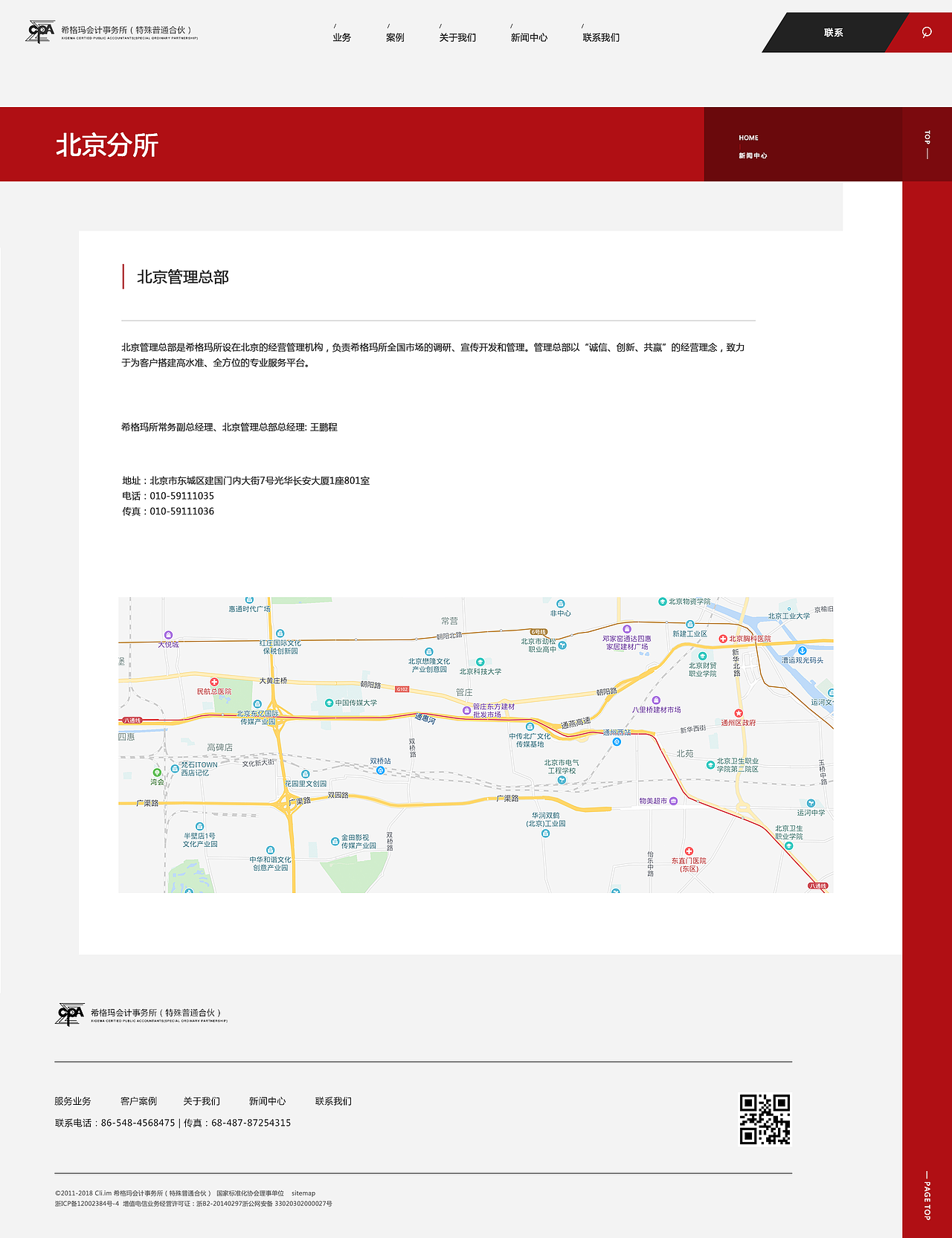Click 花园里文创园 marker on map

click(x=305, y=774)
